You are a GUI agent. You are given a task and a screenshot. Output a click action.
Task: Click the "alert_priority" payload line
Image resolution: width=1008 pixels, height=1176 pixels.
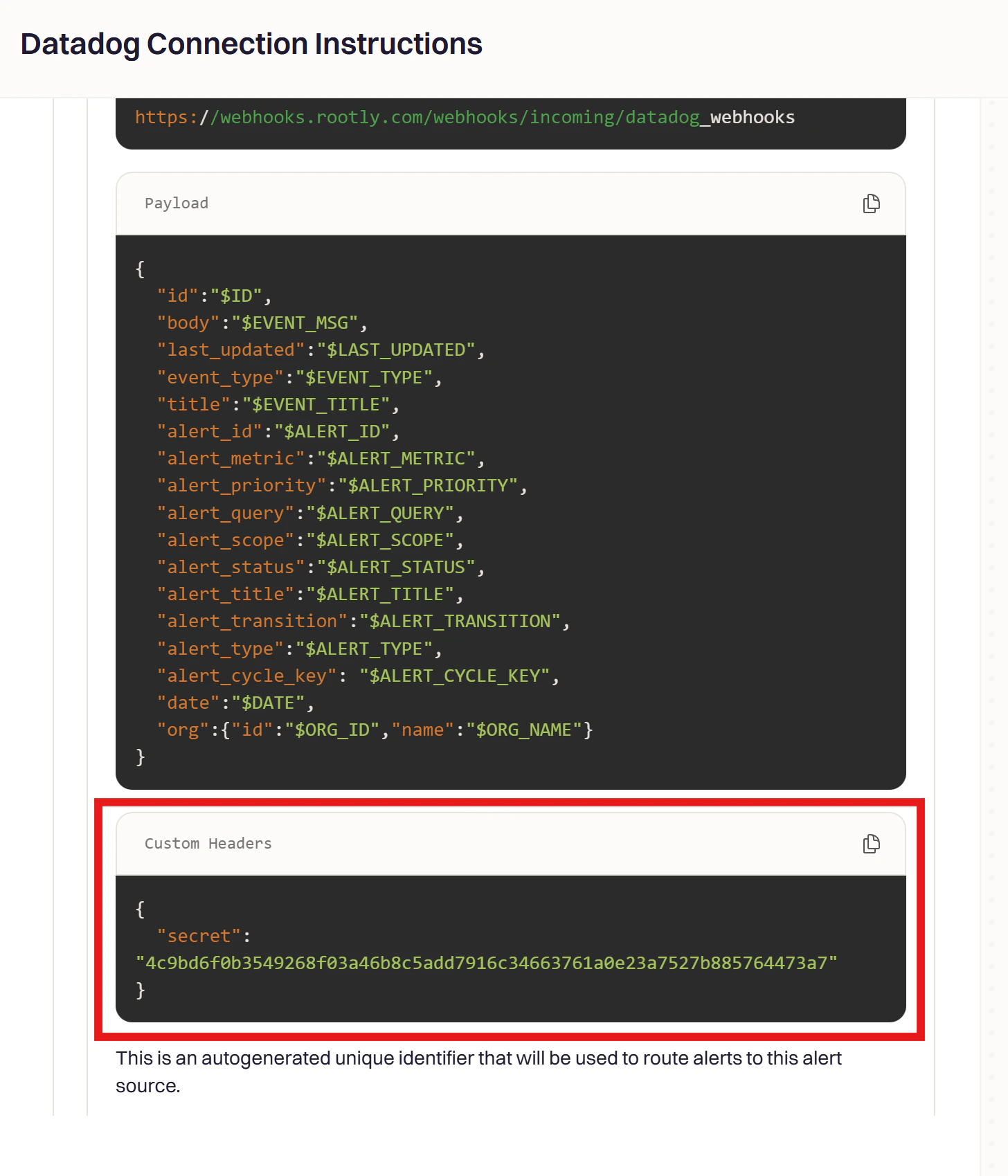coord(342,486)
